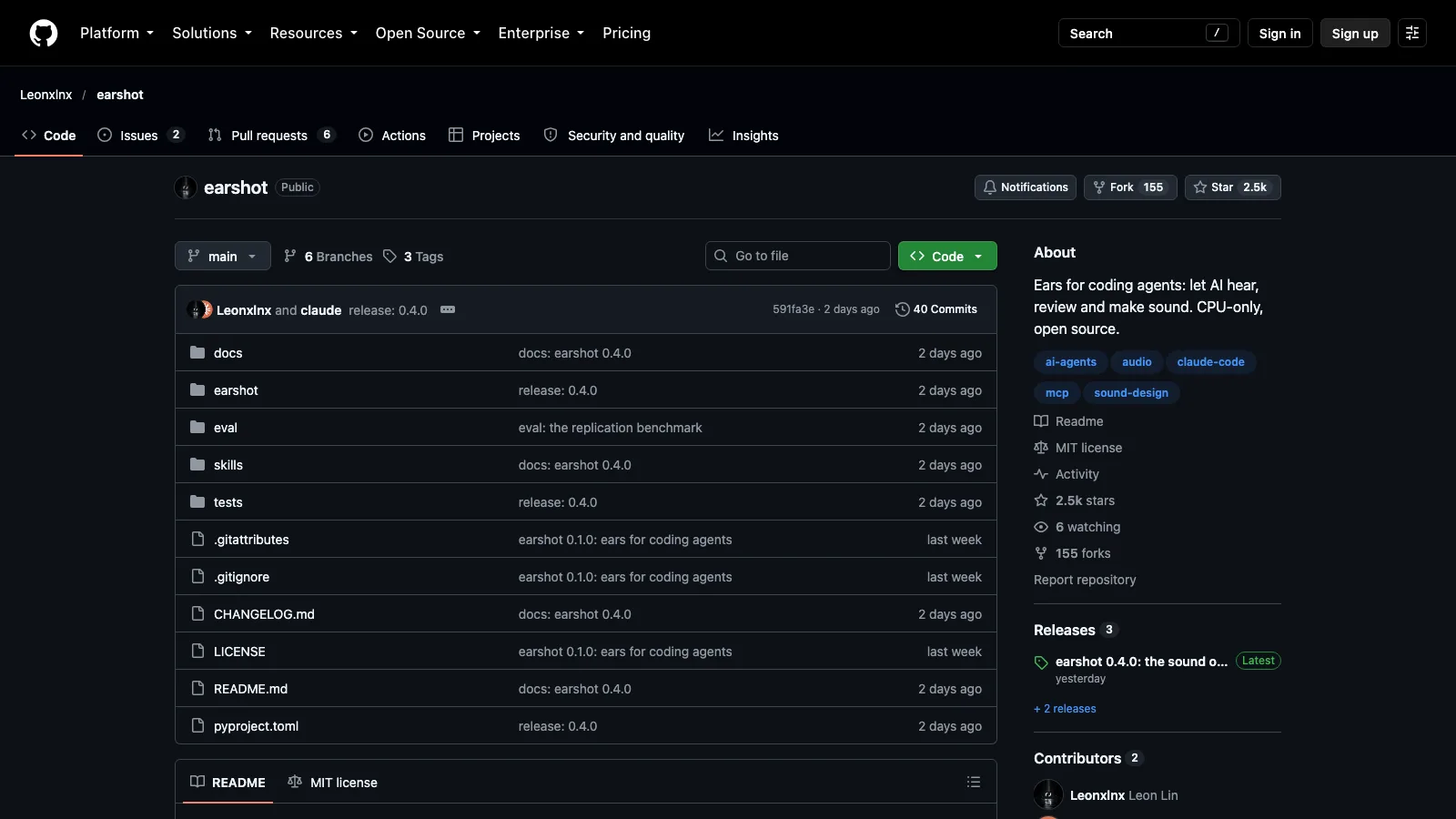
Task: Open the README outline list icon
Action: (x=974, y=783)
